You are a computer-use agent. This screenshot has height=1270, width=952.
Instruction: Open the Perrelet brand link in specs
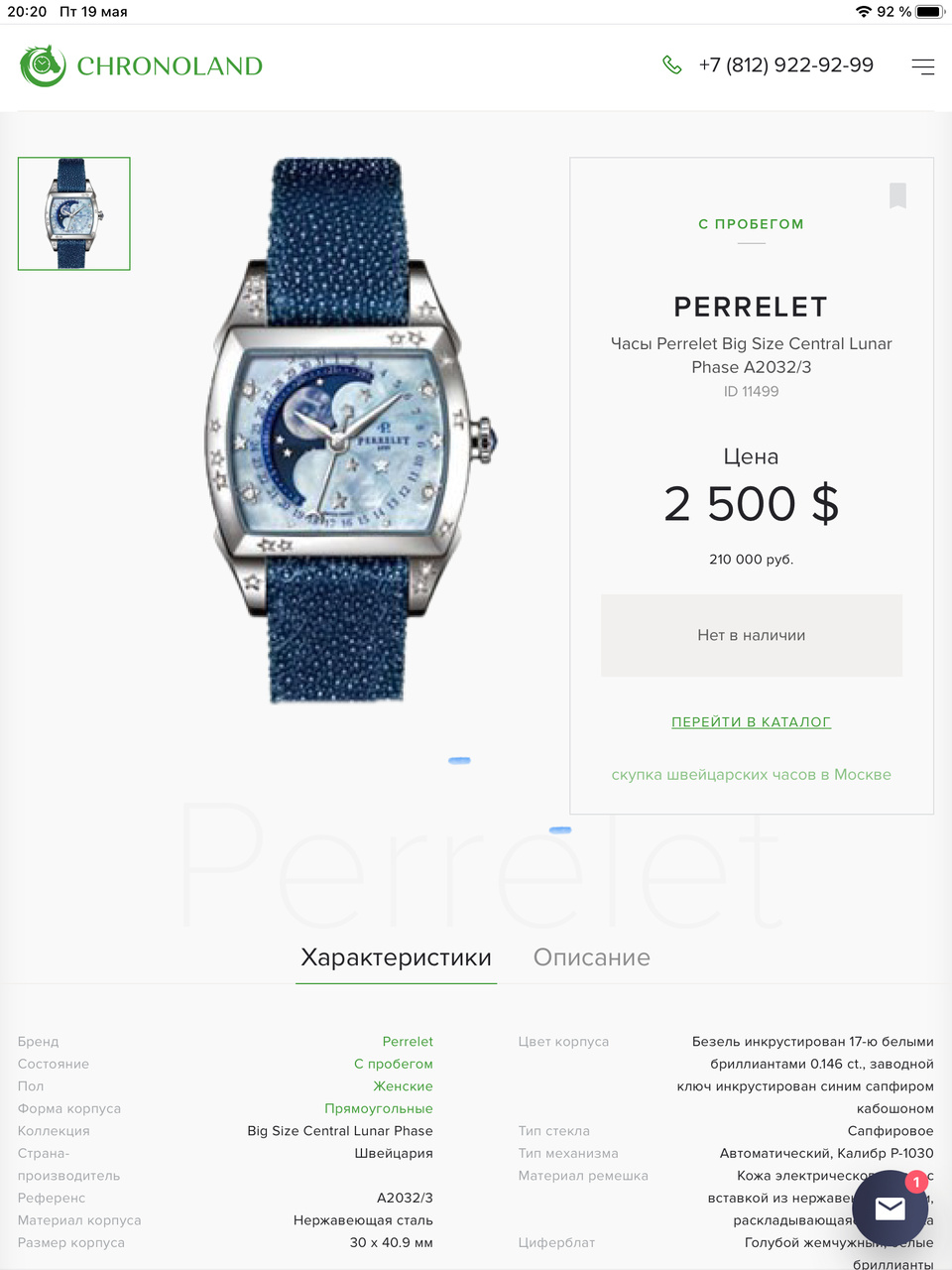click(408, 1042)
